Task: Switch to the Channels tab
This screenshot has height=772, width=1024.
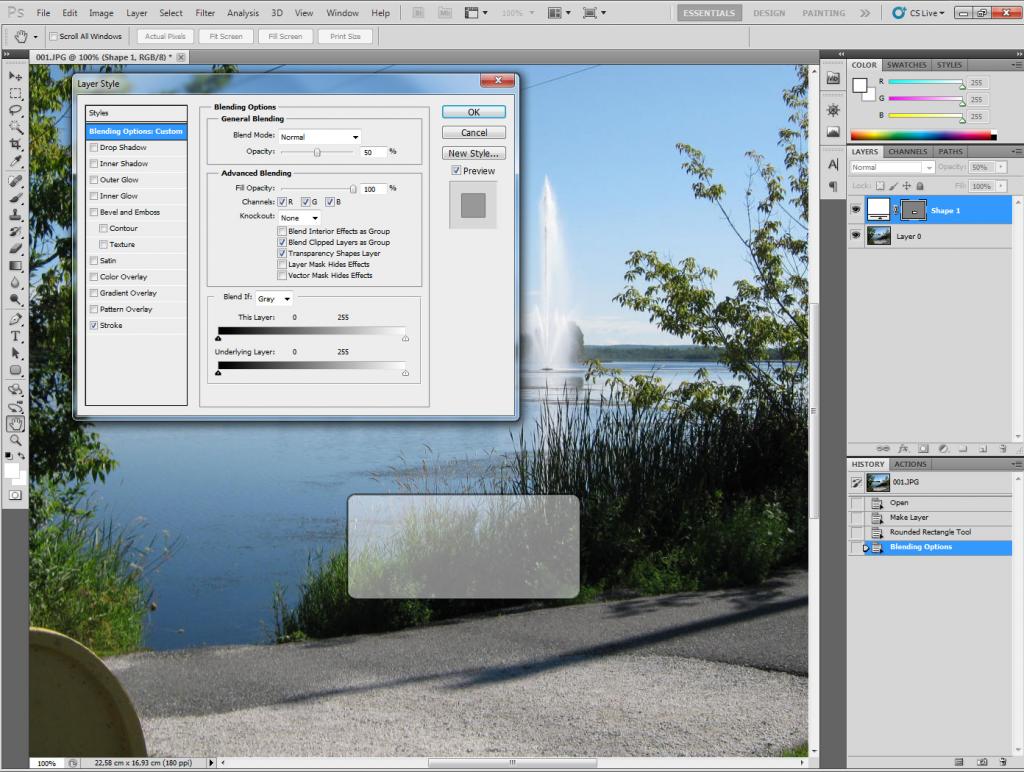Action: pos(907,152)
